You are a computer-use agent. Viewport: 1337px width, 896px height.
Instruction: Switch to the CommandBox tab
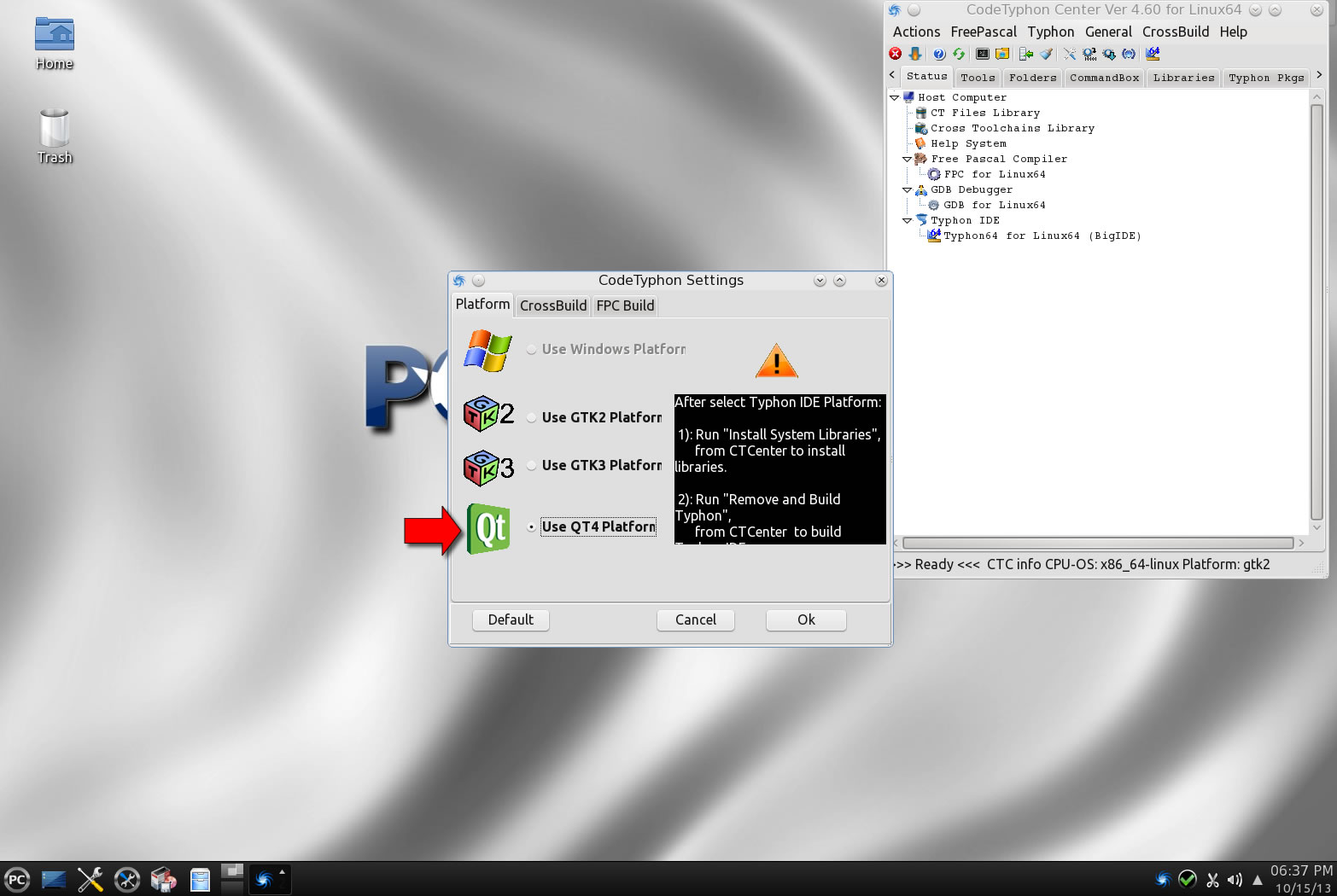1104,78
